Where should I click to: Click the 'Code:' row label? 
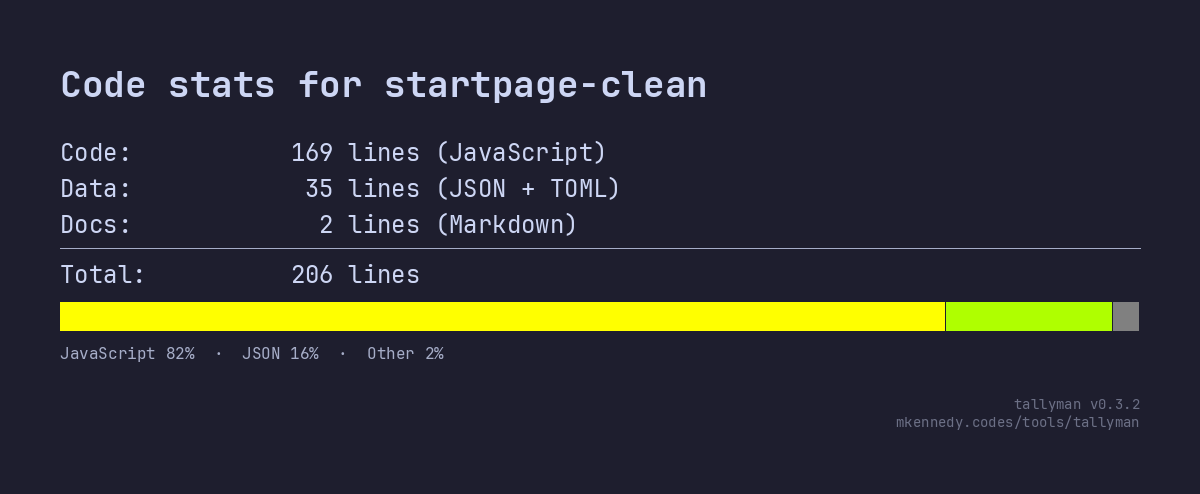click(x=96, y=153)
